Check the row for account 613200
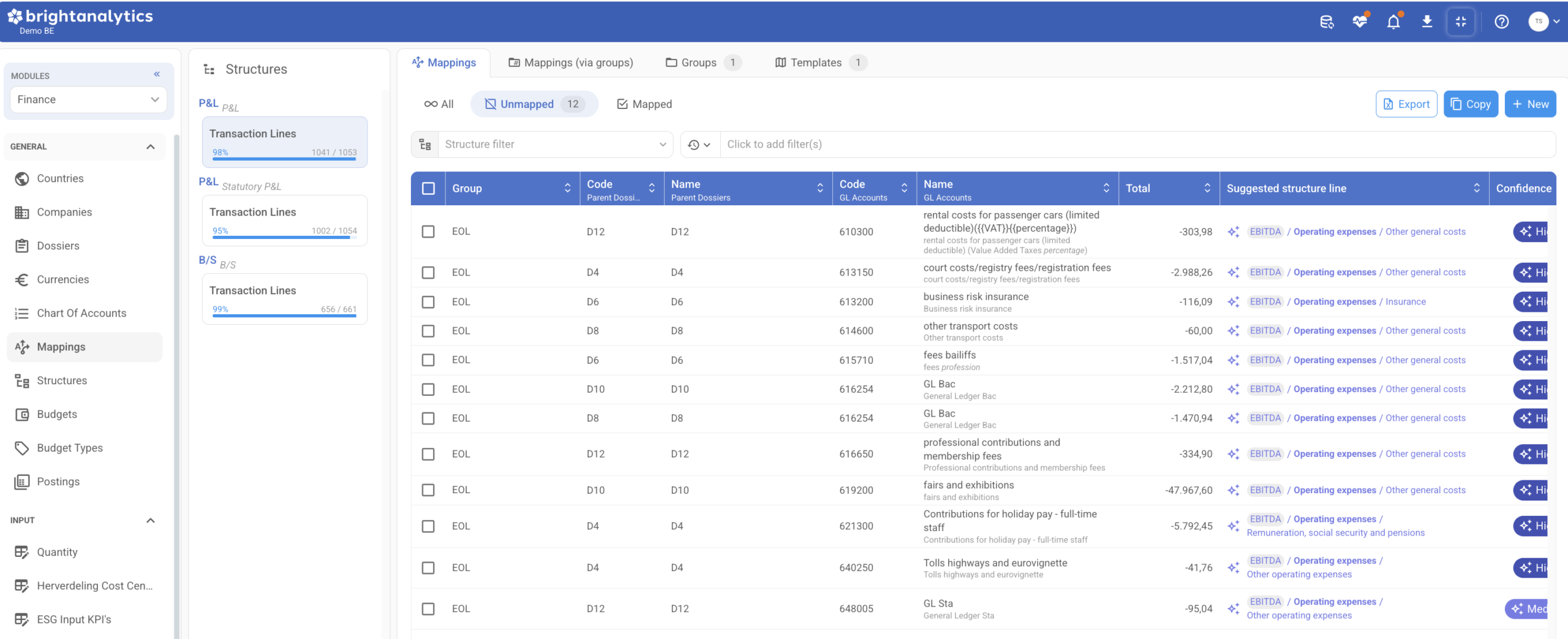This screenshot has height=639, width=1568. pyautogui.click(x=428, y=302)
